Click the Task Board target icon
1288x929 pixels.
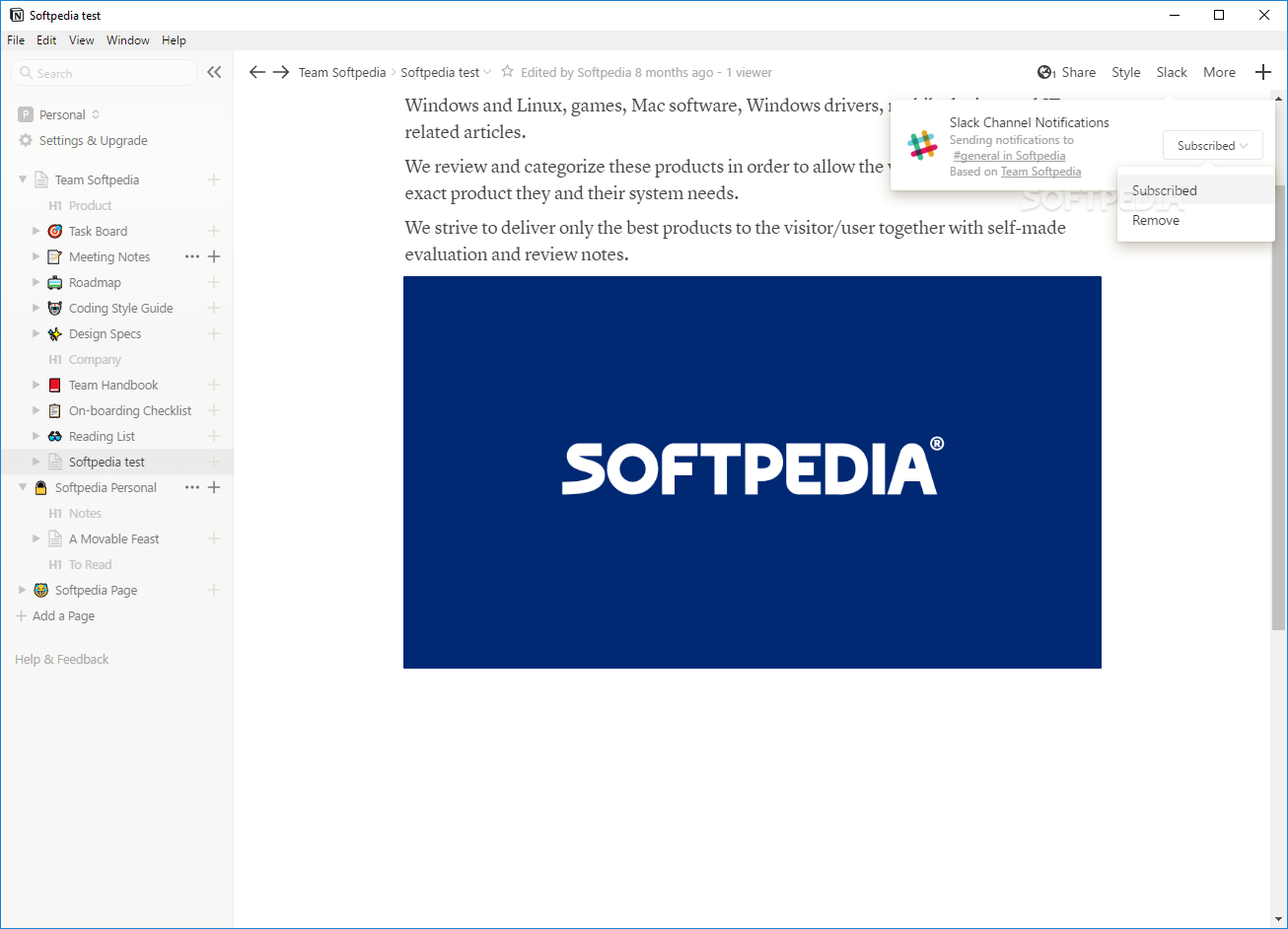(55, 231)
